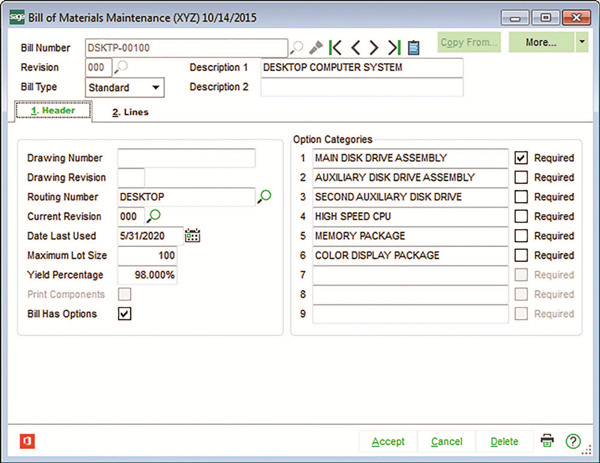600x463 pixels.
Task: Click the Color Display Package field
Action: coord(411,256)
